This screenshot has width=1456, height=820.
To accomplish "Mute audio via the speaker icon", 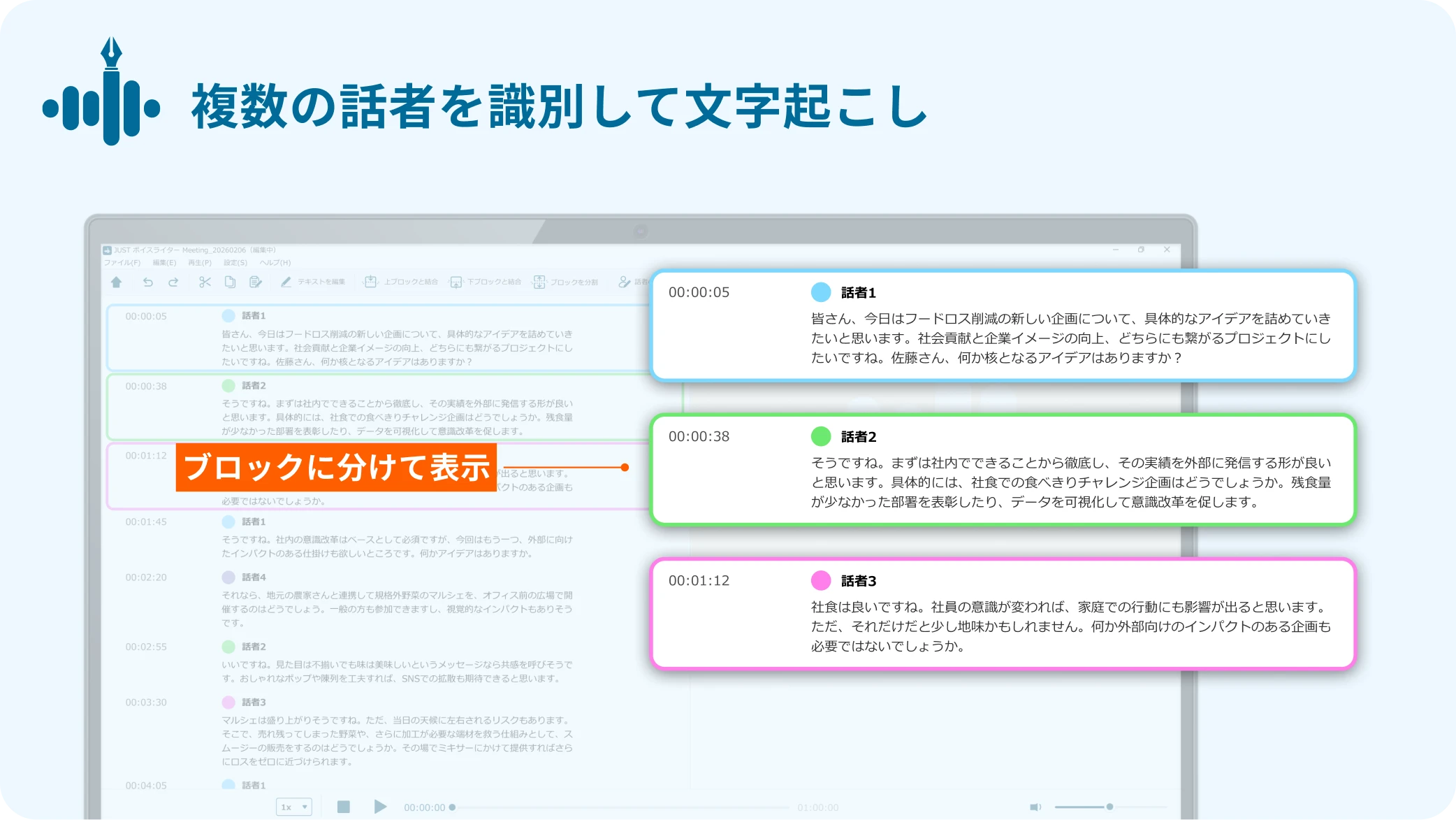I will coord(1035,806).
